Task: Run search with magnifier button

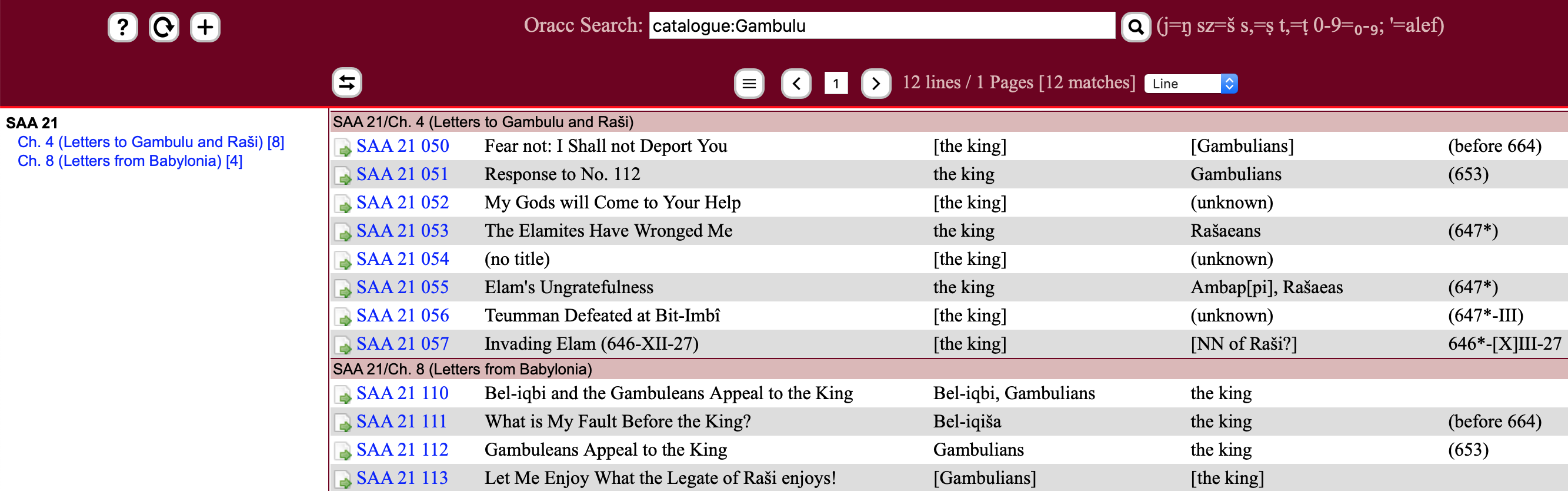Action: click(x=1135, y=27)
